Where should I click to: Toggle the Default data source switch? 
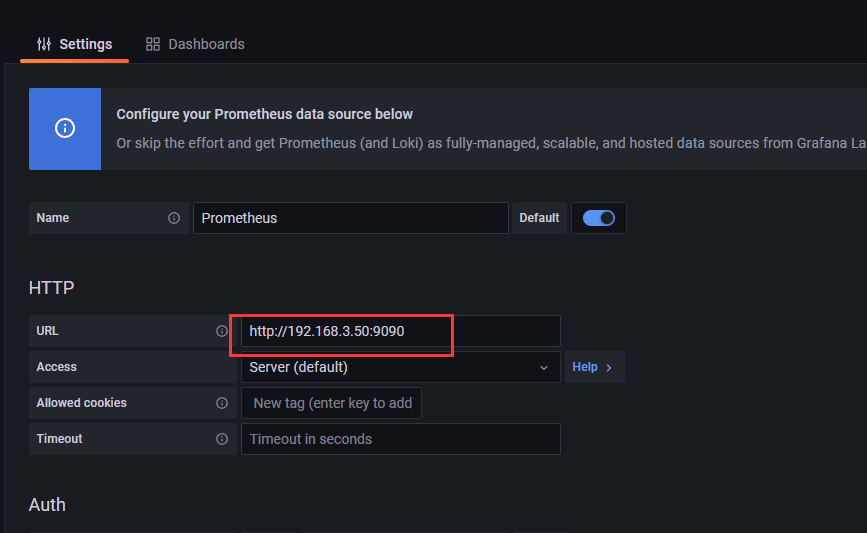pyautogui.click(x=598, y=218)
